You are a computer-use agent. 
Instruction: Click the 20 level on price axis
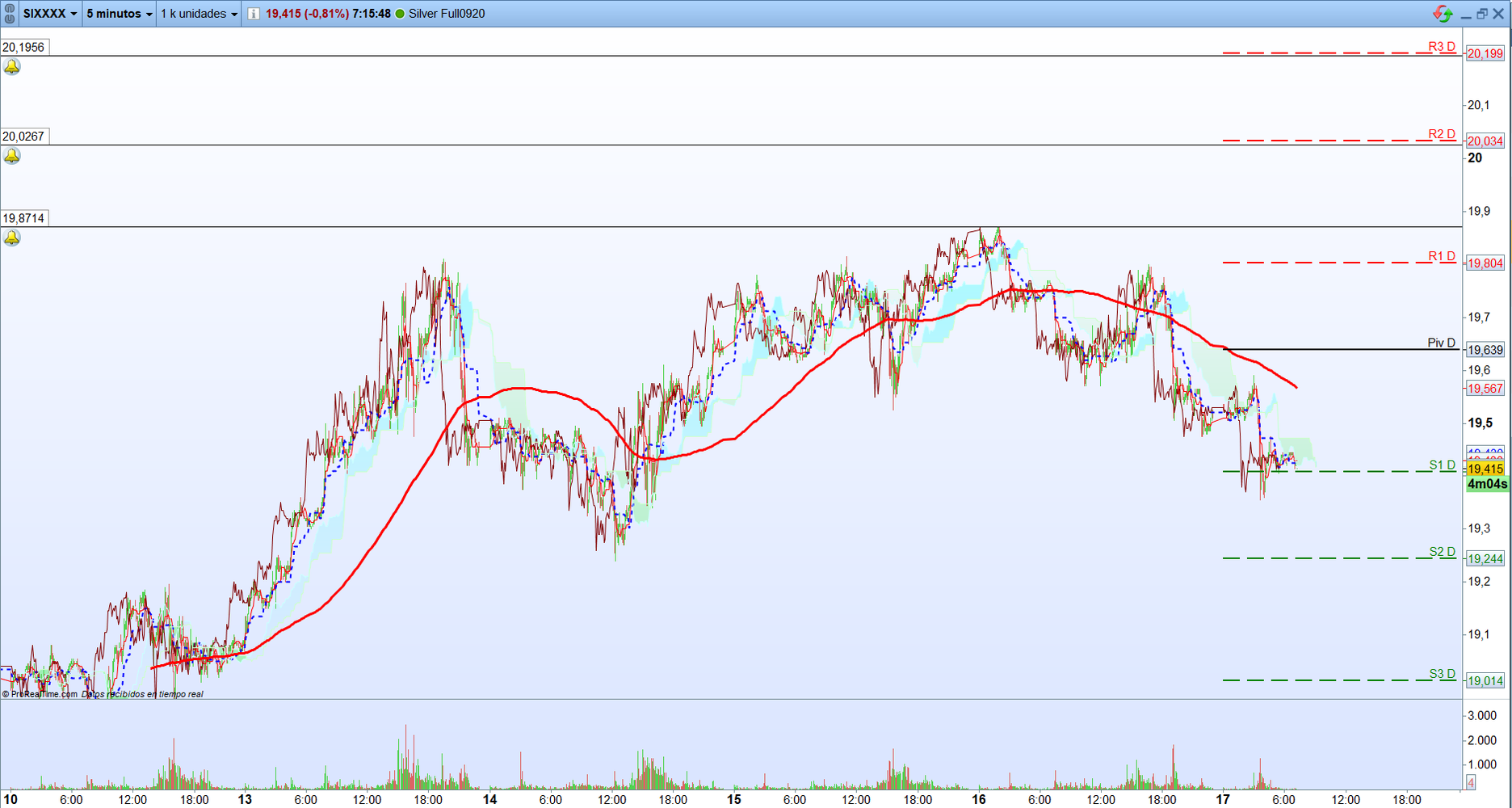1475,158
